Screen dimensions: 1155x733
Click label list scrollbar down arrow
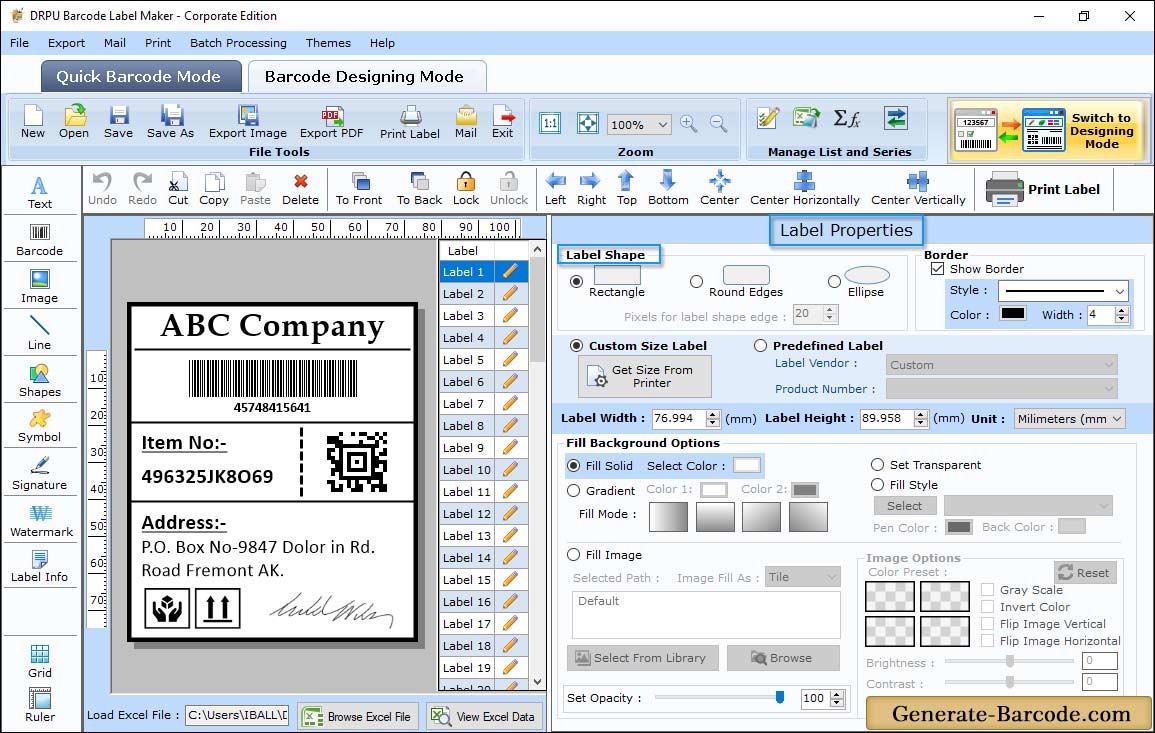tap(537, 682)
